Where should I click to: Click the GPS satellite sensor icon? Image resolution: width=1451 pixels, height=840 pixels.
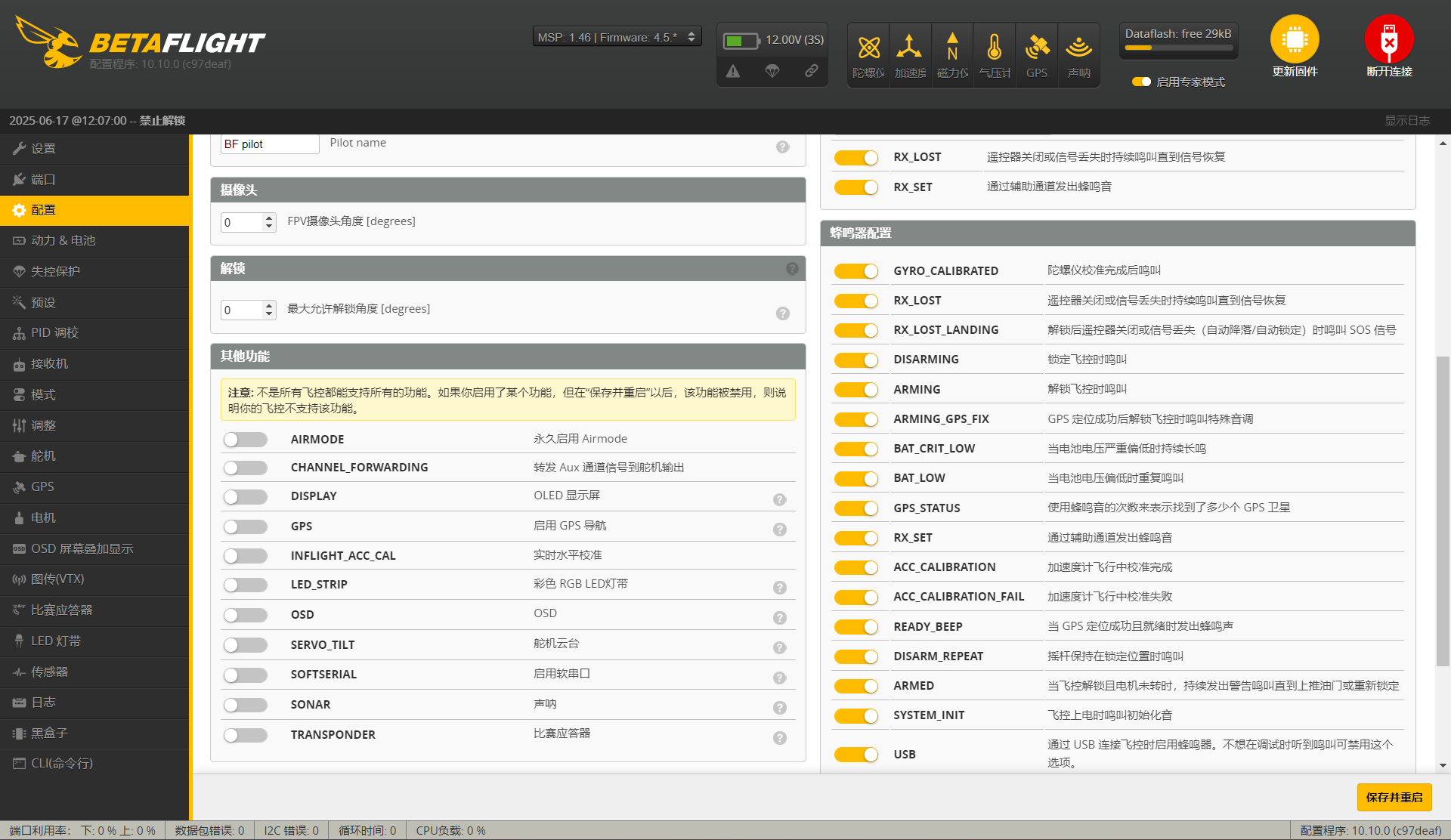coord(1037,48)
